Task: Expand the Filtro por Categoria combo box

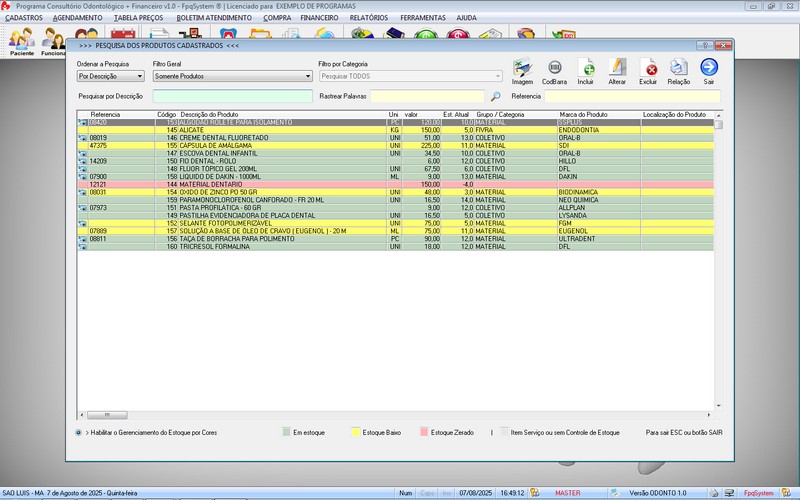Action: click(x=497, y=76)
